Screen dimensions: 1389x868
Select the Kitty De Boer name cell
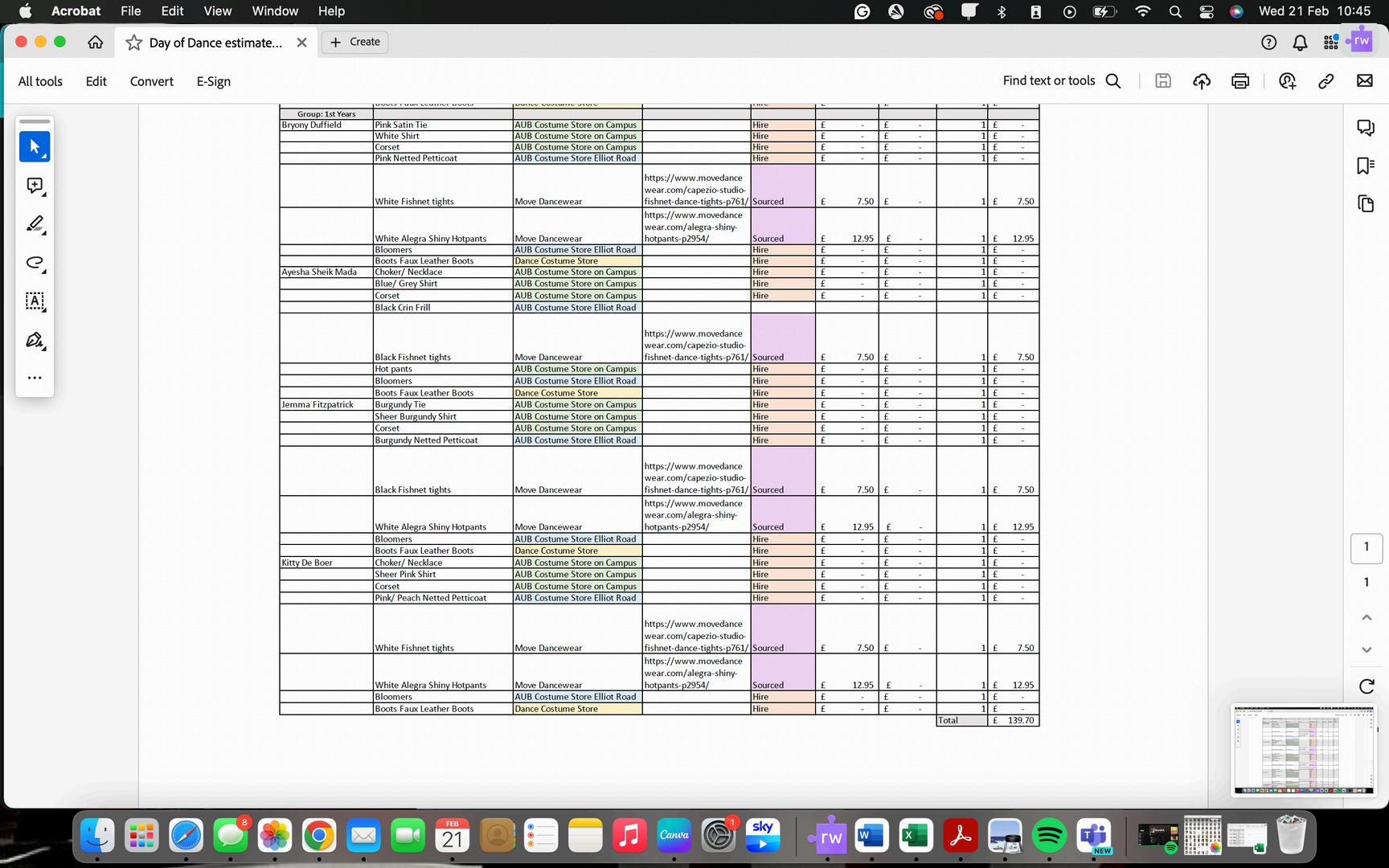[326, 563]
